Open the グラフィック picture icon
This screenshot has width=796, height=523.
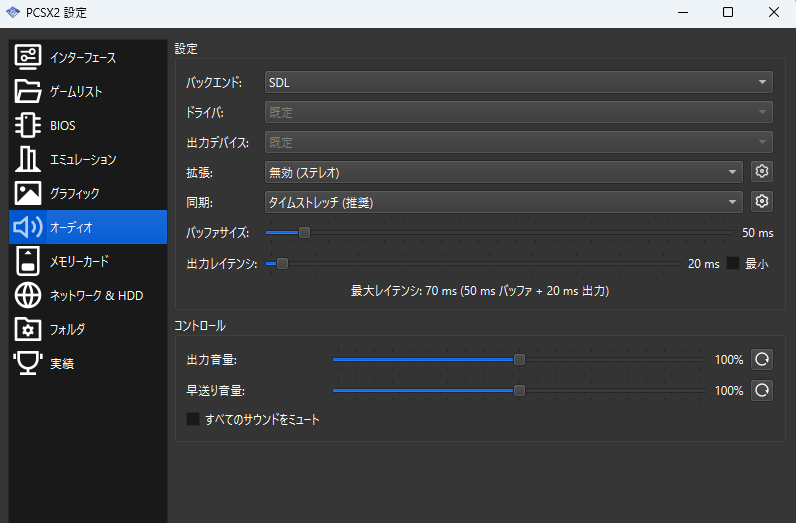(x=28, y=193)
